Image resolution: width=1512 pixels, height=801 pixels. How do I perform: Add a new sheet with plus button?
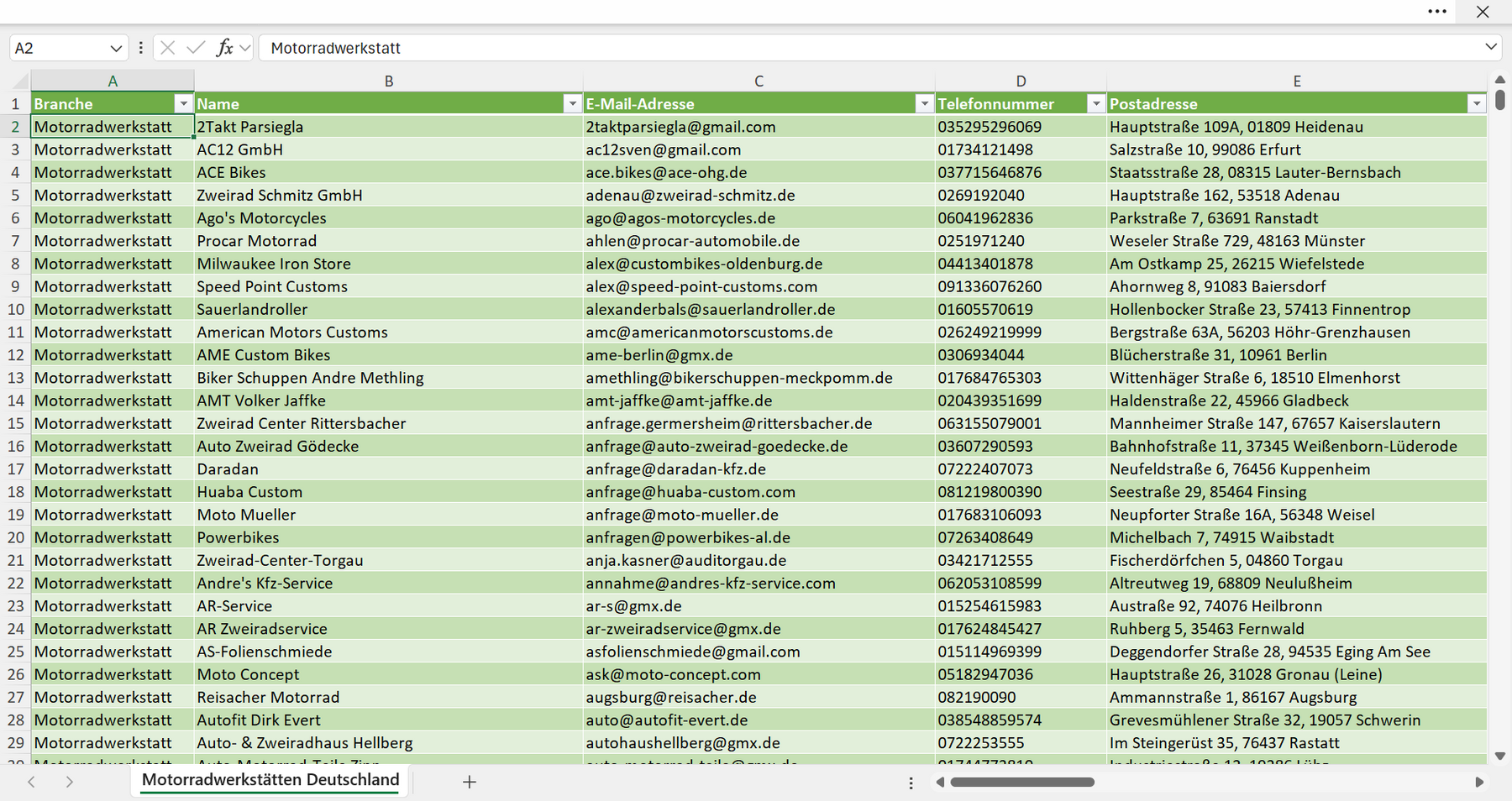(469, 782)
